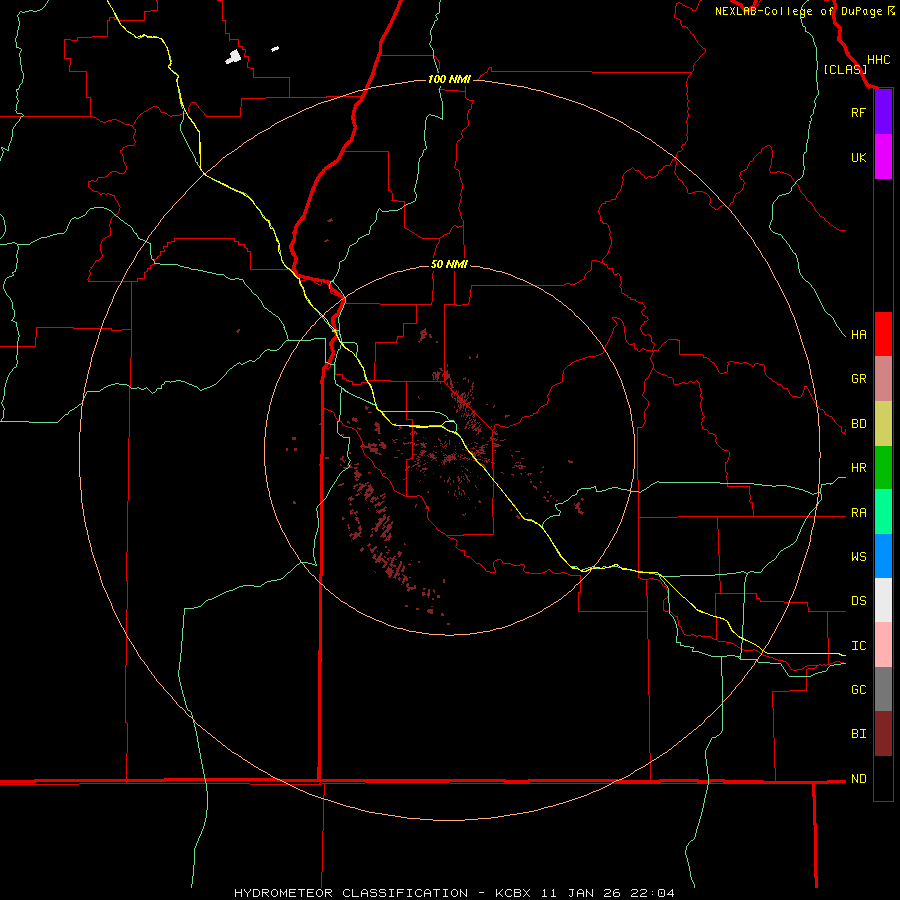900x900 pixels.
Task: Select the BD yellow legend block
Action: (883, 424)
